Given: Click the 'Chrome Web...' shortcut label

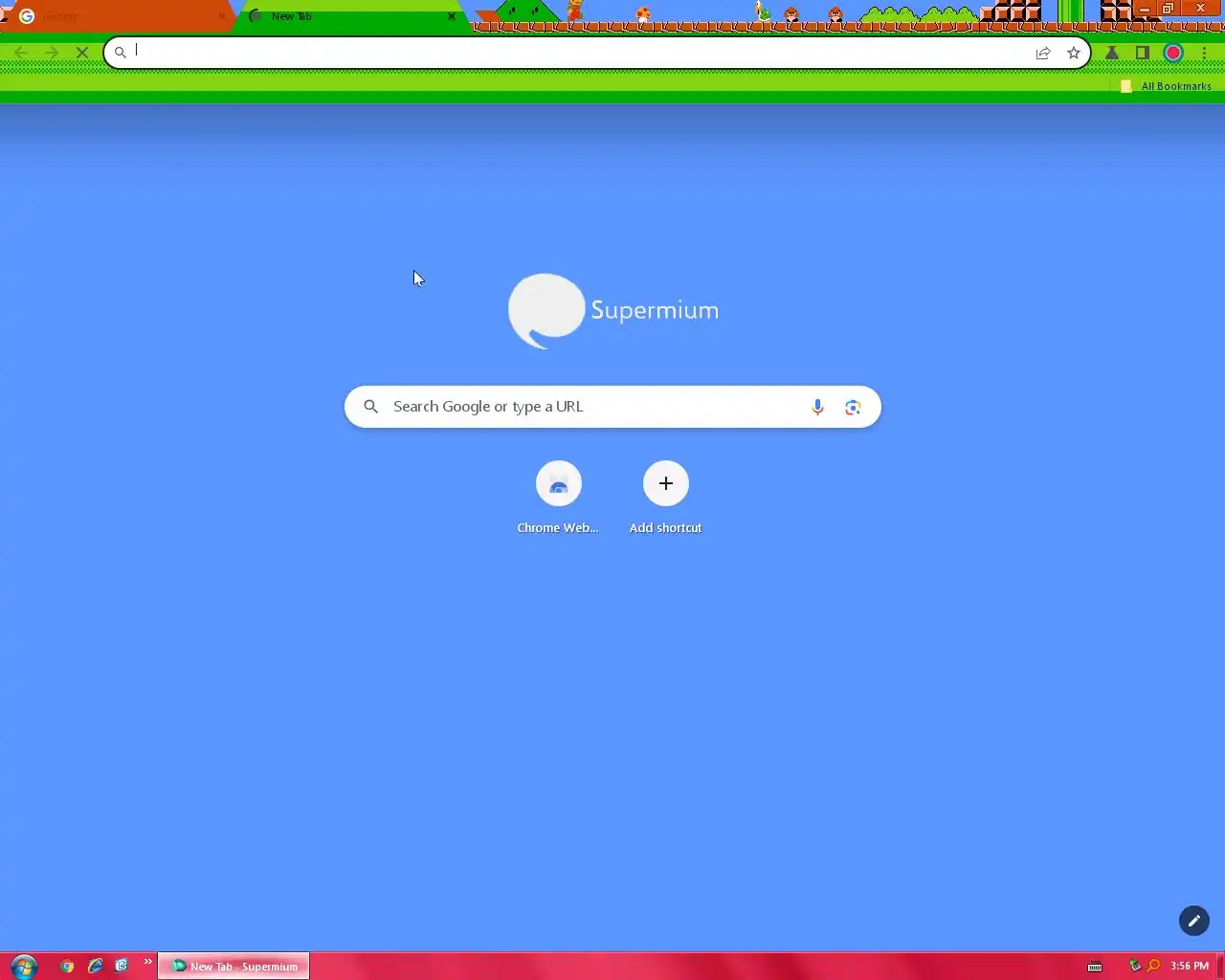Looking at the screenshot, I should 558,528.
